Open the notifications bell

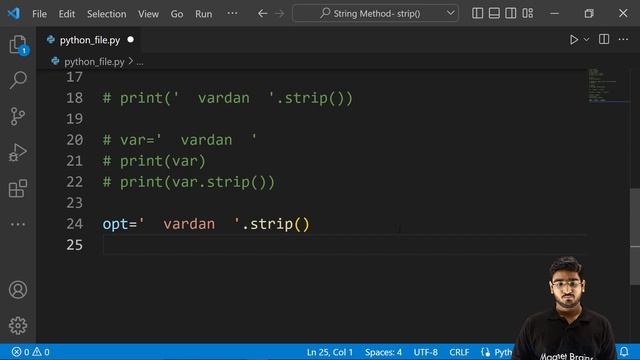[624, 351]
